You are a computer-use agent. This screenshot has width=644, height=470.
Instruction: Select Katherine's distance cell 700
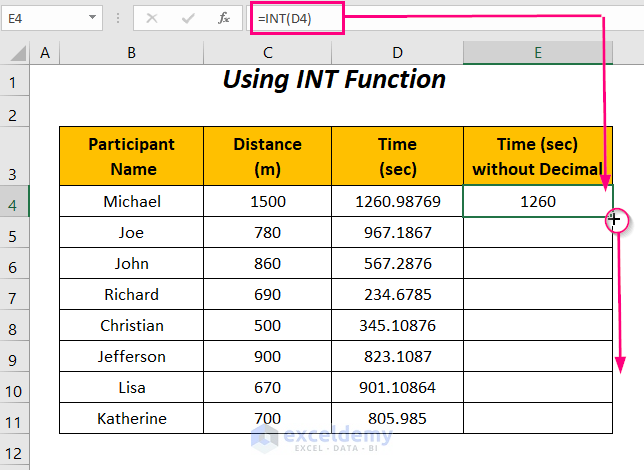click(267, 418)
